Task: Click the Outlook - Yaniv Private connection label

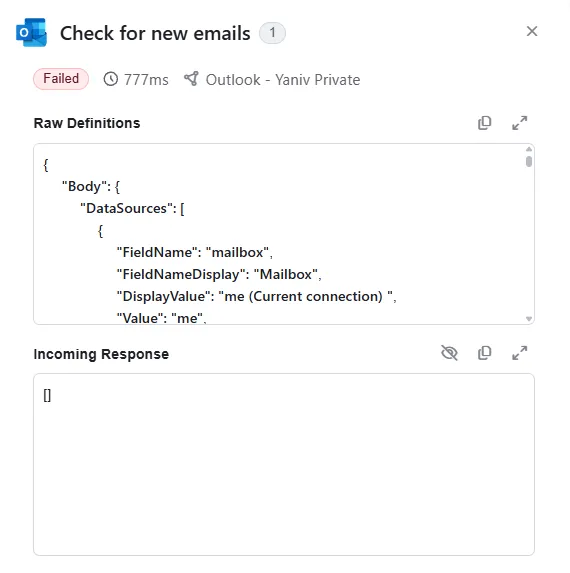Action: [283, 80]
